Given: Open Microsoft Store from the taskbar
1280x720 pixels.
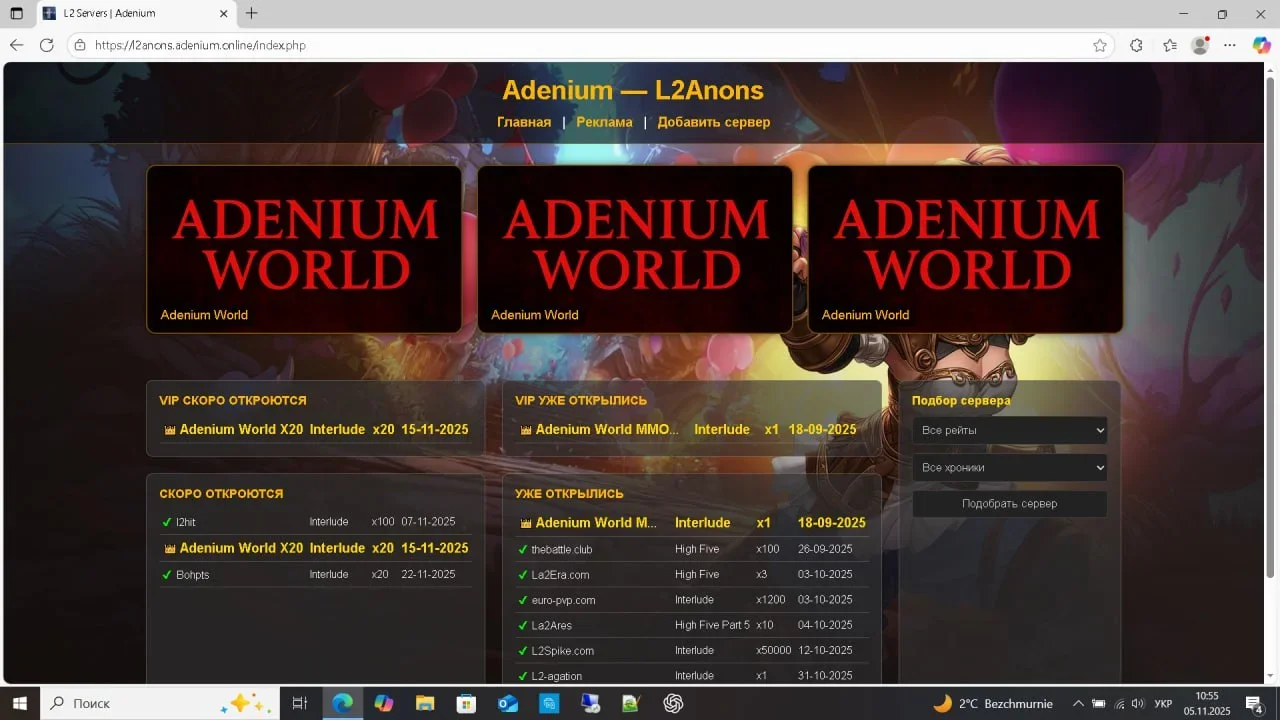Looking at the screenshot, I should pos(466,703).
